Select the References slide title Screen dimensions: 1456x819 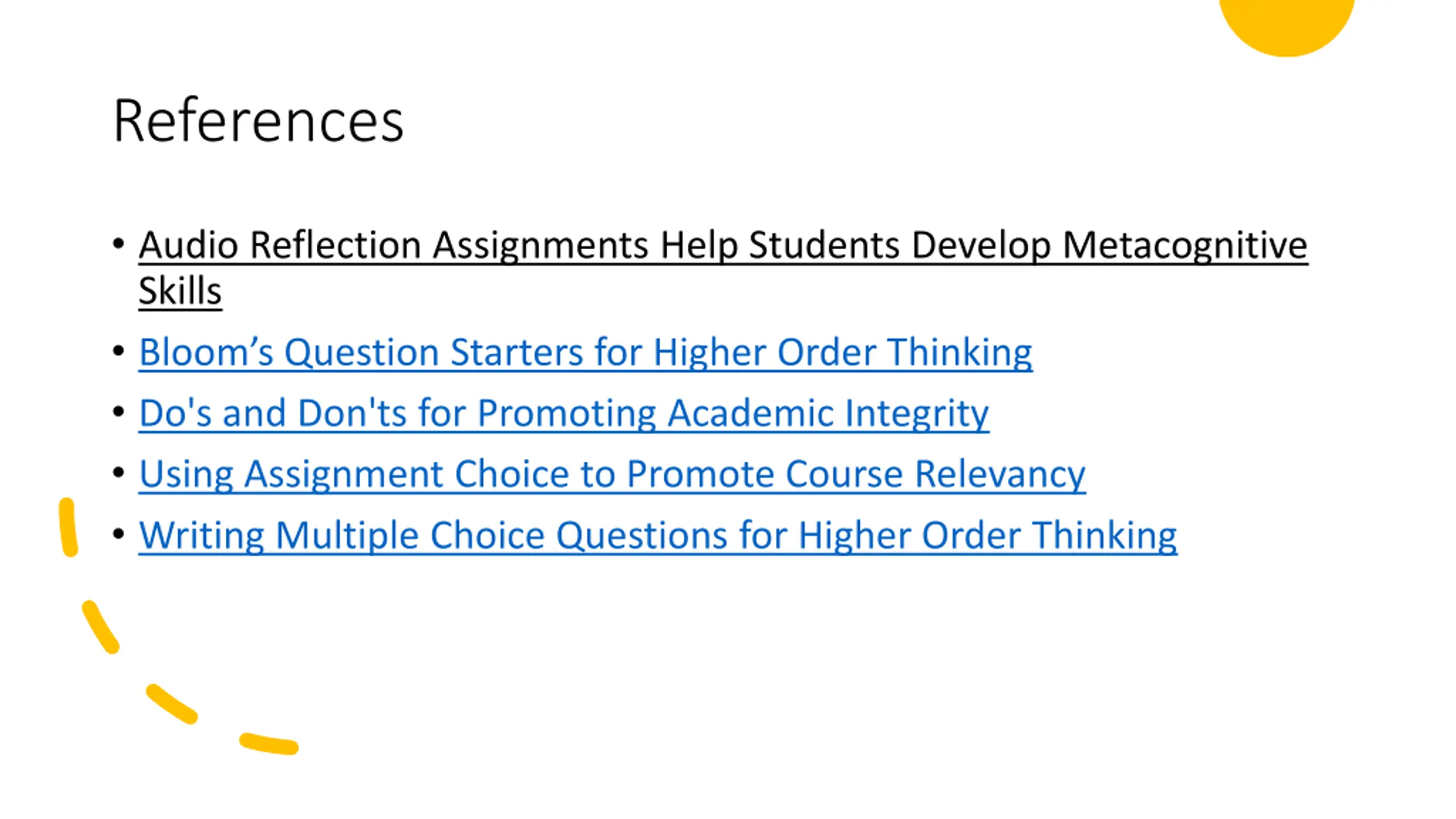pyautogui.click(x=259, y=121)
